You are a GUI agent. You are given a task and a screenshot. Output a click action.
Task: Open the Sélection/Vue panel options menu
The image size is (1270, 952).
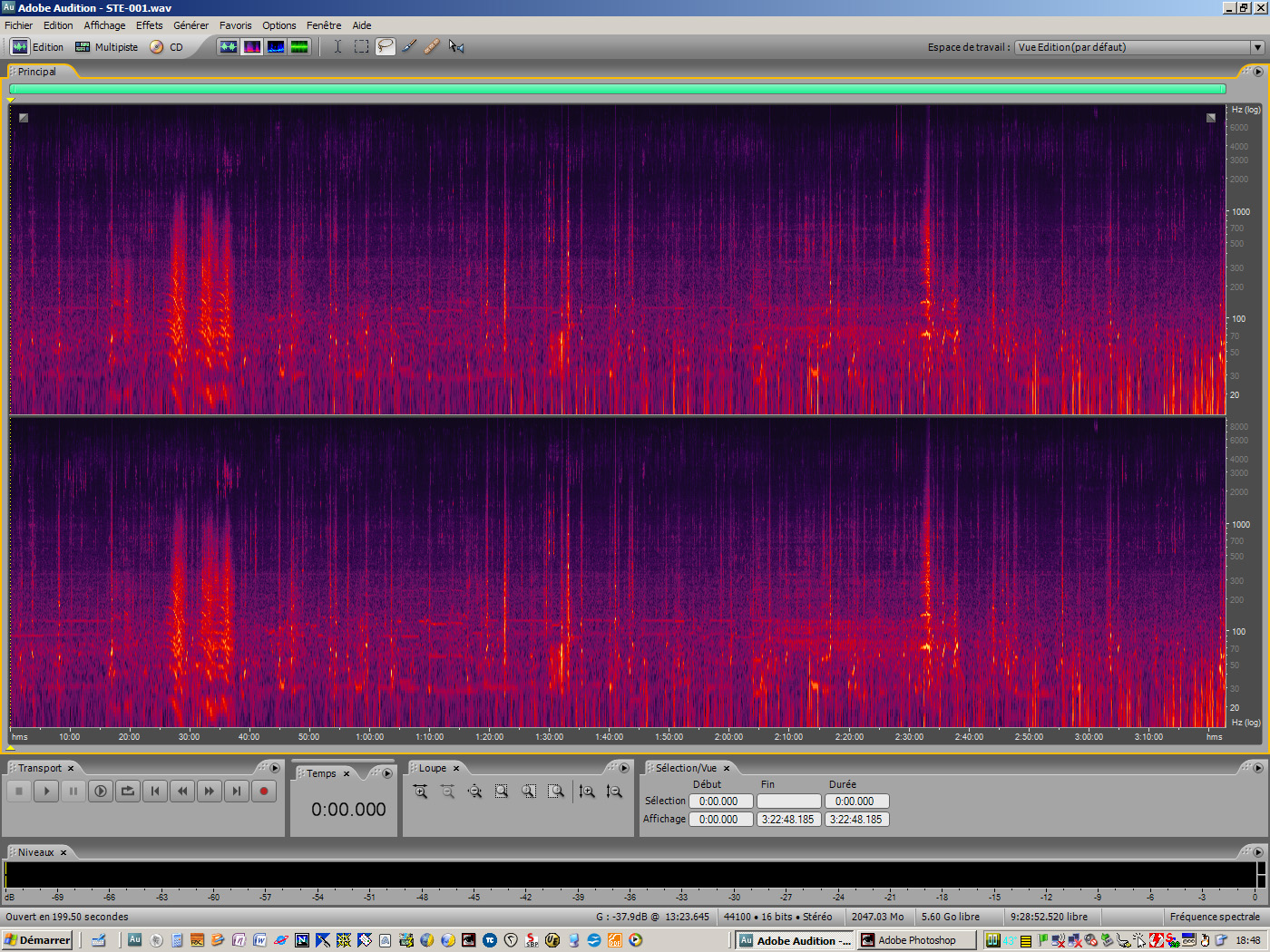click(1257, 767)
